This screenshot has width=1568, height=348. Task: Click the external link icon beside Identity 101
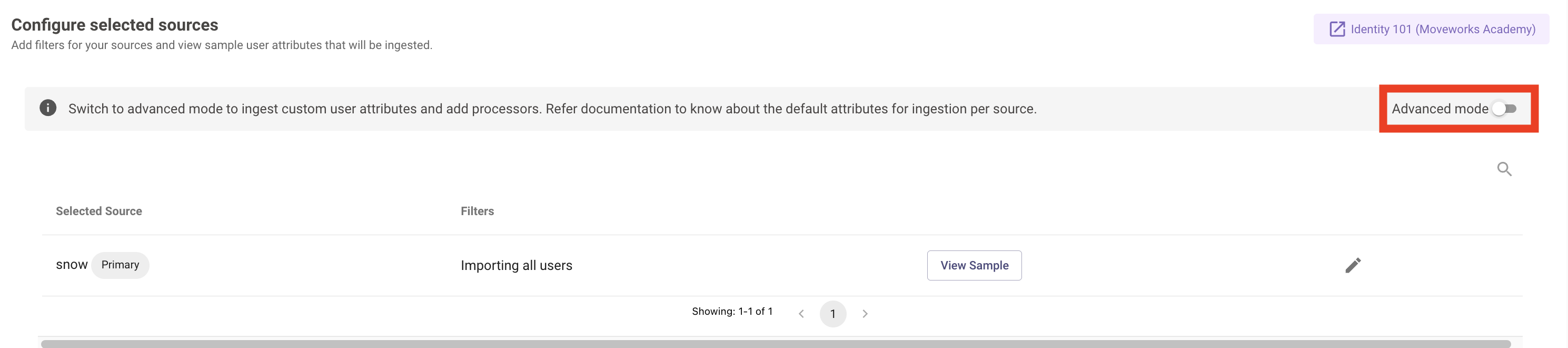1337,29
